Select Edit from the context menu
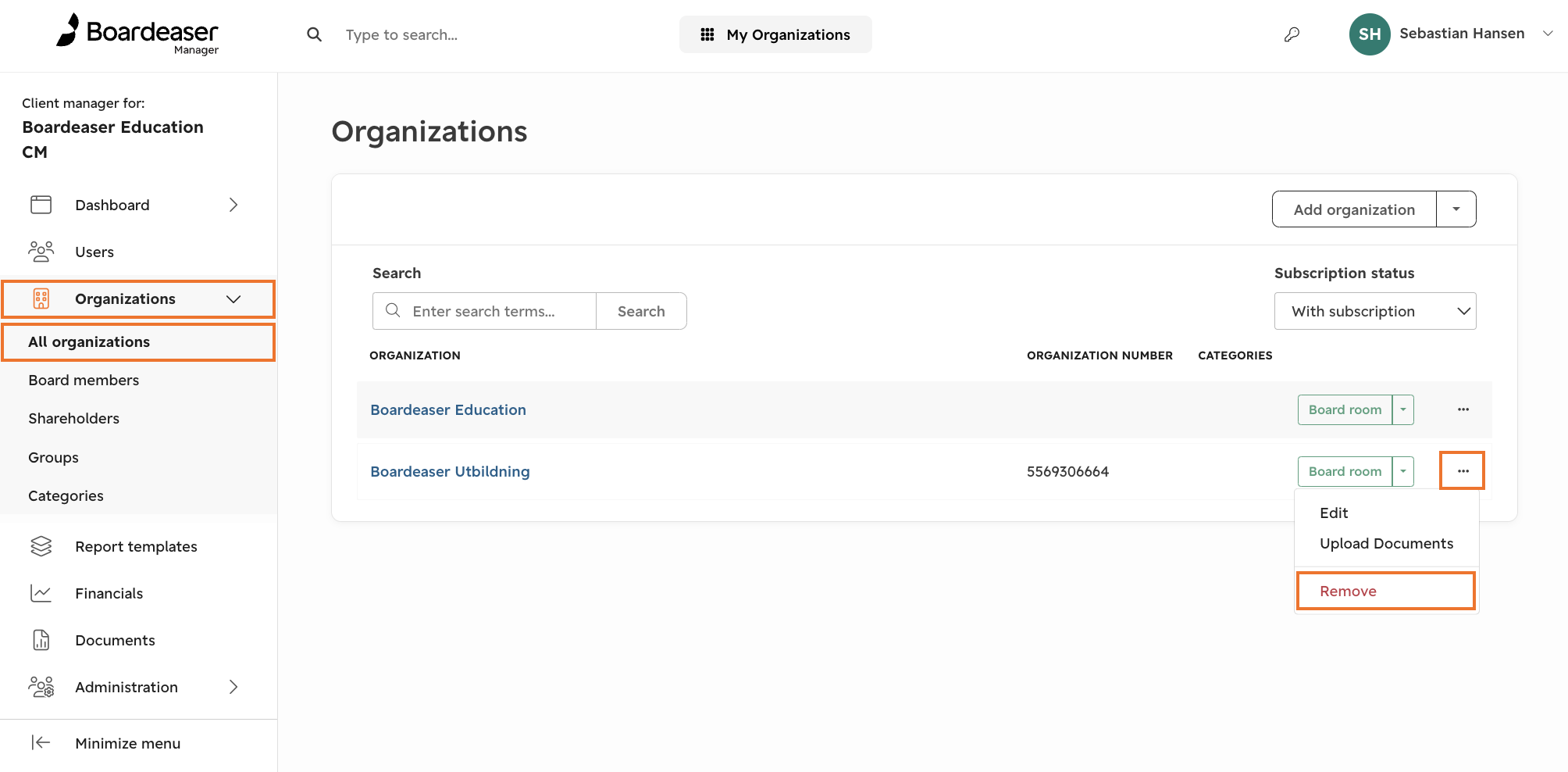 tap(1334, 513)
